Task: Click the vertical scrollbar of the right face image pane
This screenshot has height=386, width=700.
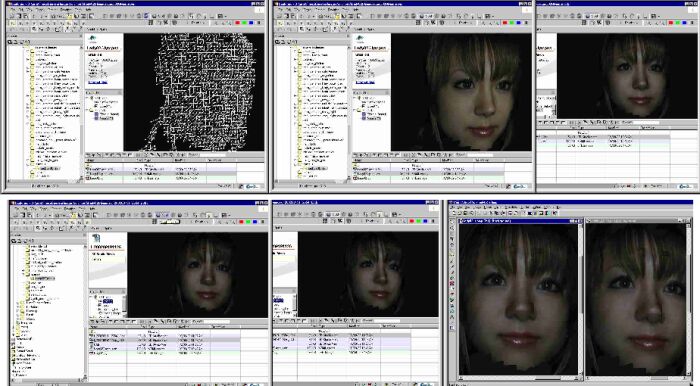Action: (689, 299)
